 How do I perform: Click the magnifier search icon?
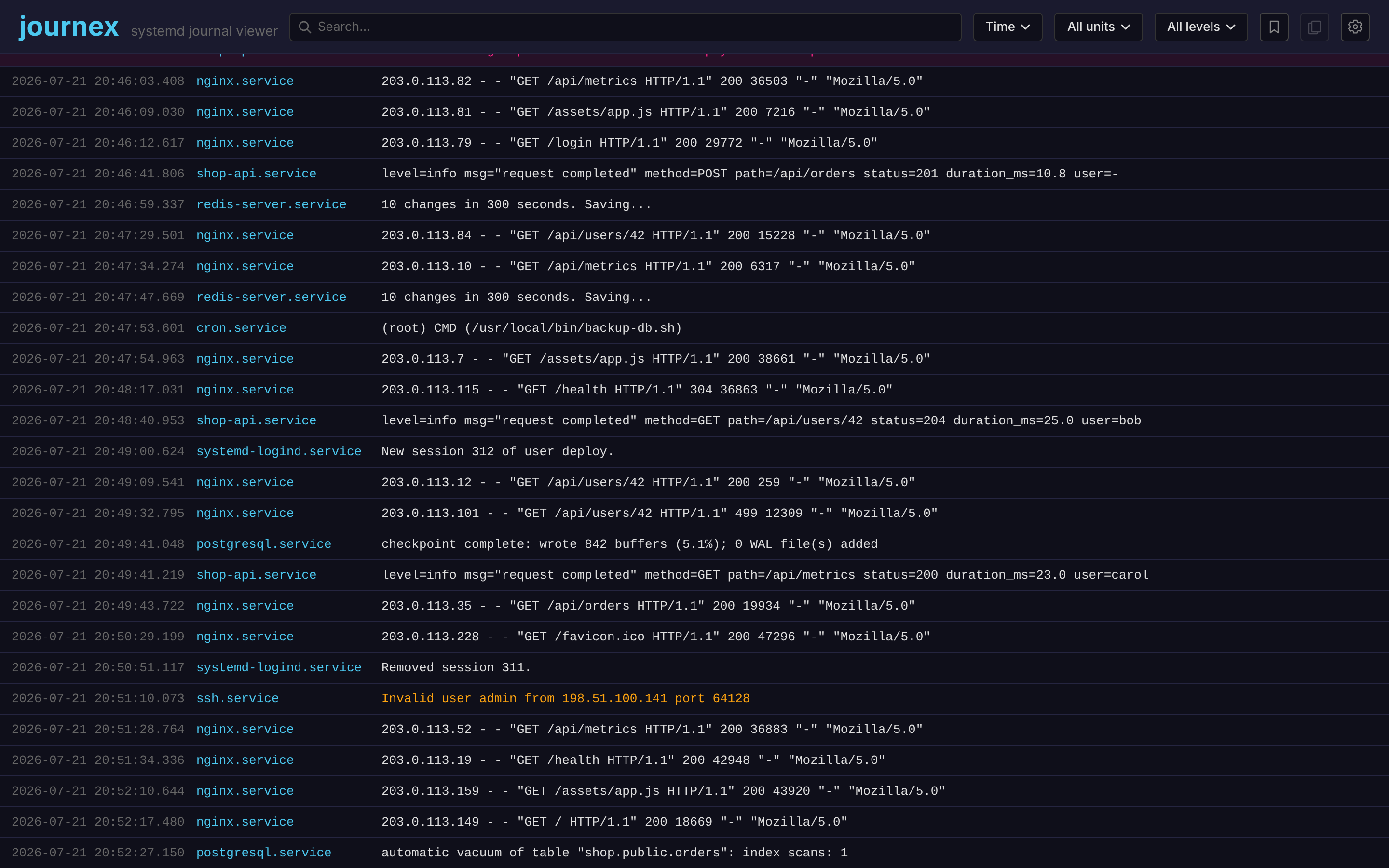point(305,27)
